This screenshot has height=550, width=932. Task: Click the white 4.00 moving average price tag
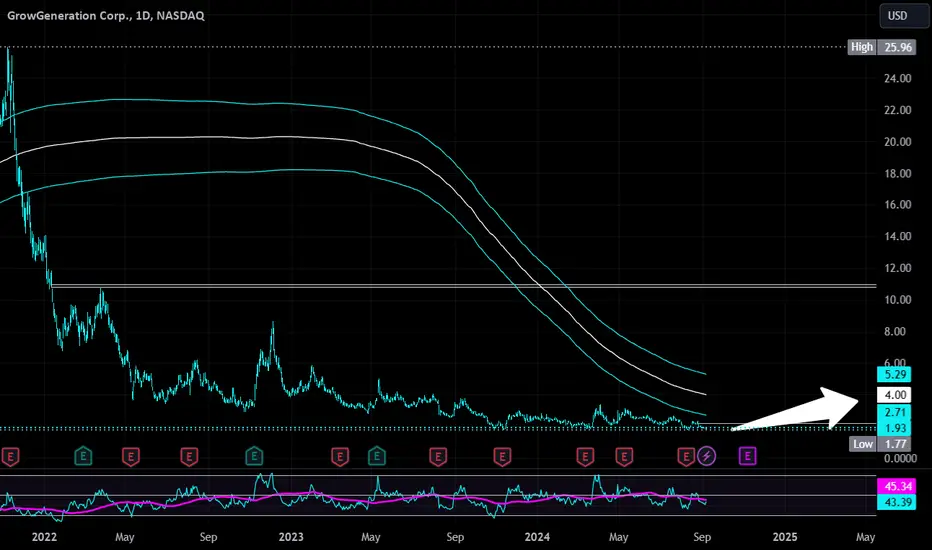tap(894, 395)
